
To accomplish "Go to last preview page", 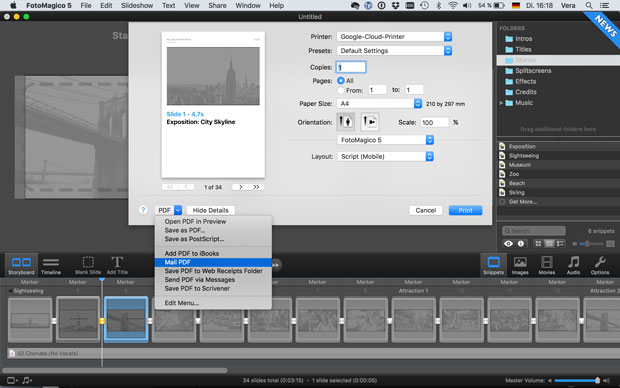I will (x=256, y=187).
